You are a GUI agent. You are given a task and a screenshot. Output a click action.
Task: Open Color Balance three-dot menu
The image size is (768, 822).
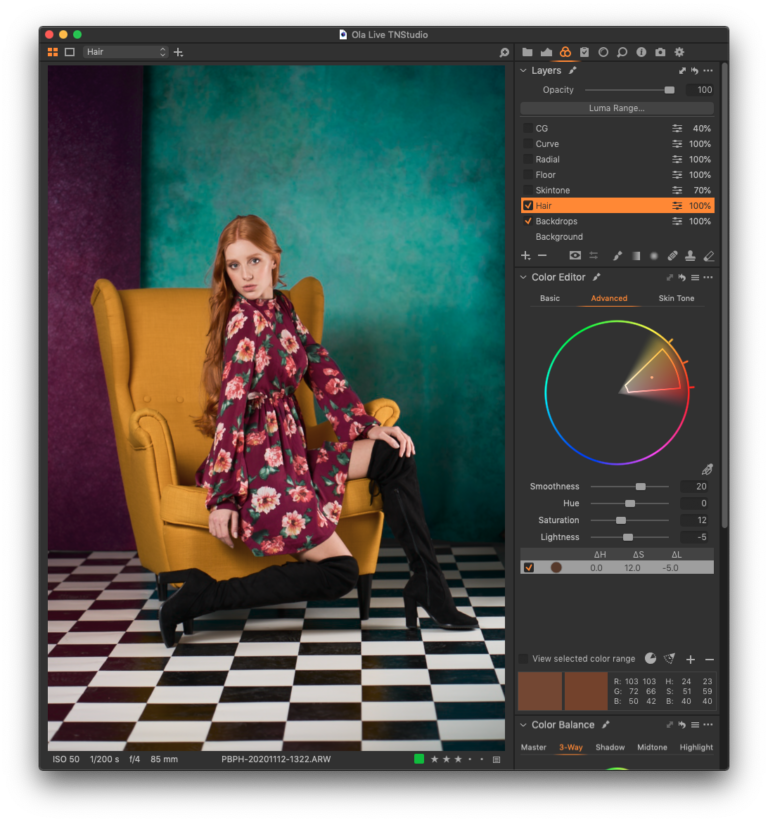(708, 724)
